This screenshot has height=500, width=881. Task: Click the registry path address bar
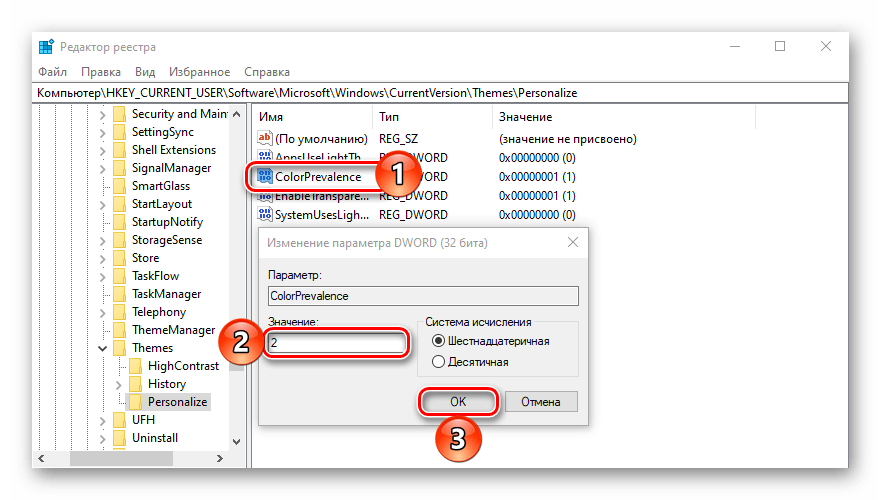tap(440, 92)
